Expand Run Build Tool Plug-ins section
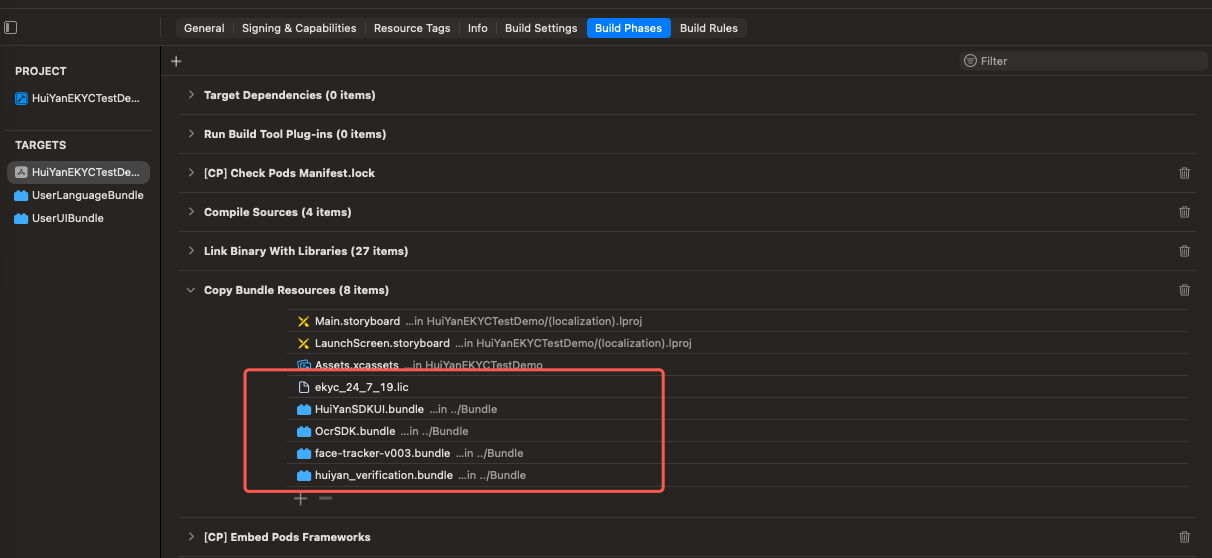1212x558 pixels. click(x=191, y=134)
